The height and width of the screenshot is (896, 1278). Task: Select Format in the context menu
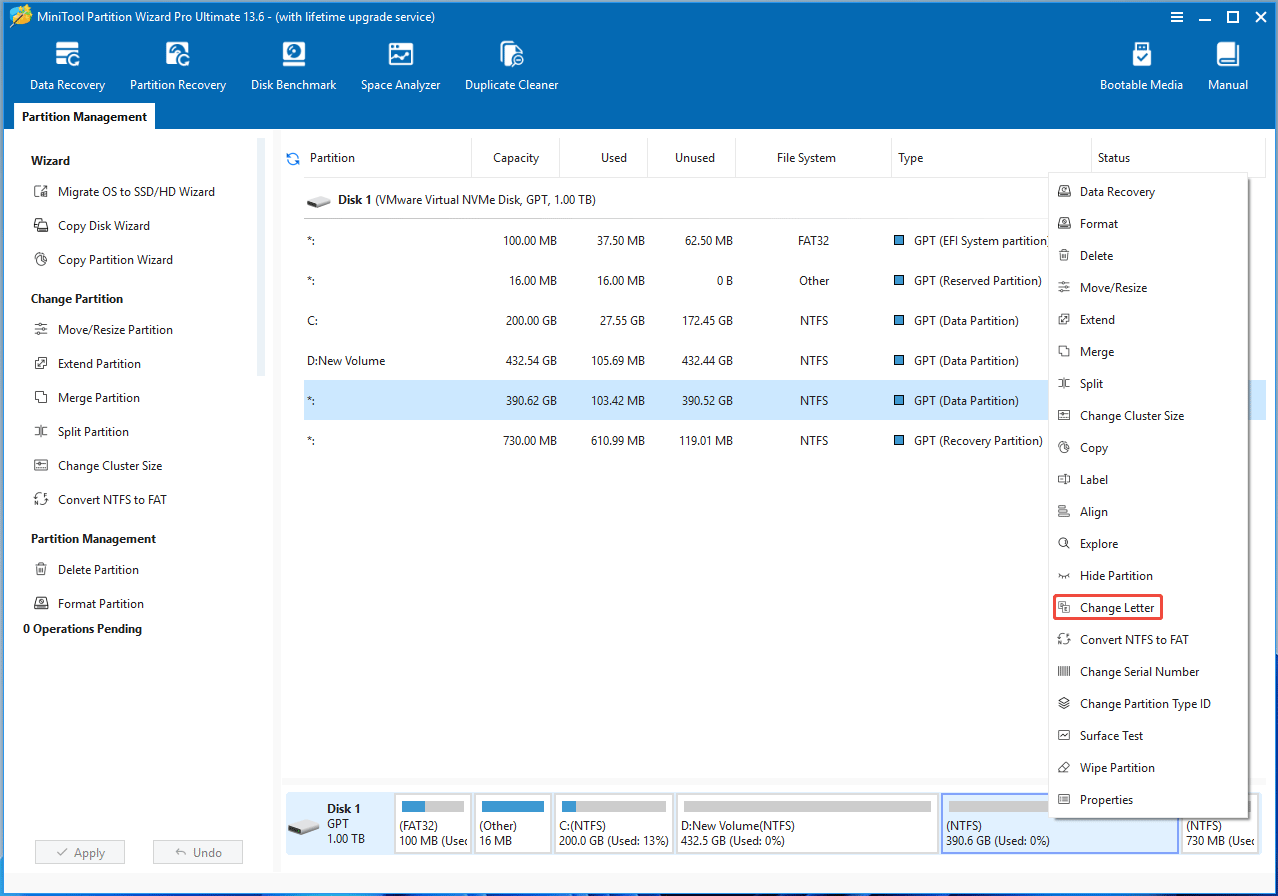[1148, 224]
